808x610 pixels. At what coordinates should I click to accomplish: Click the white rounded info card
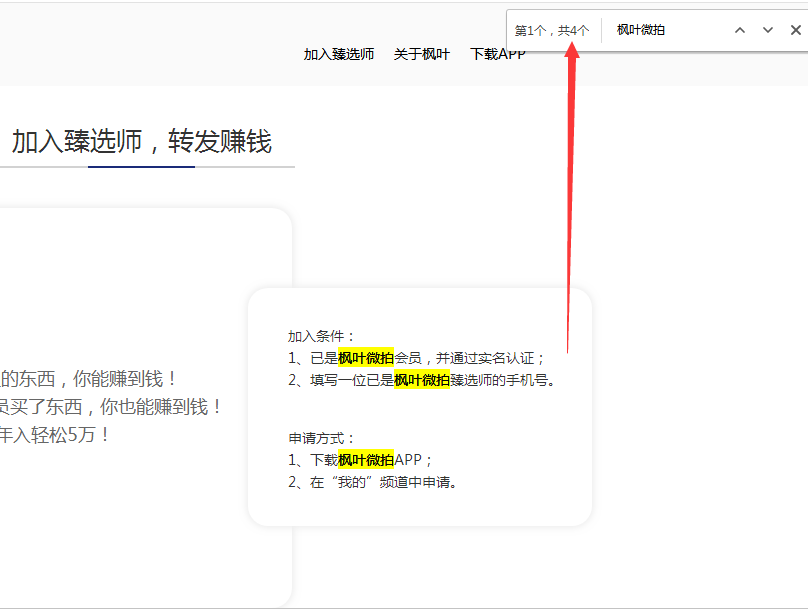tap(420, 405)
